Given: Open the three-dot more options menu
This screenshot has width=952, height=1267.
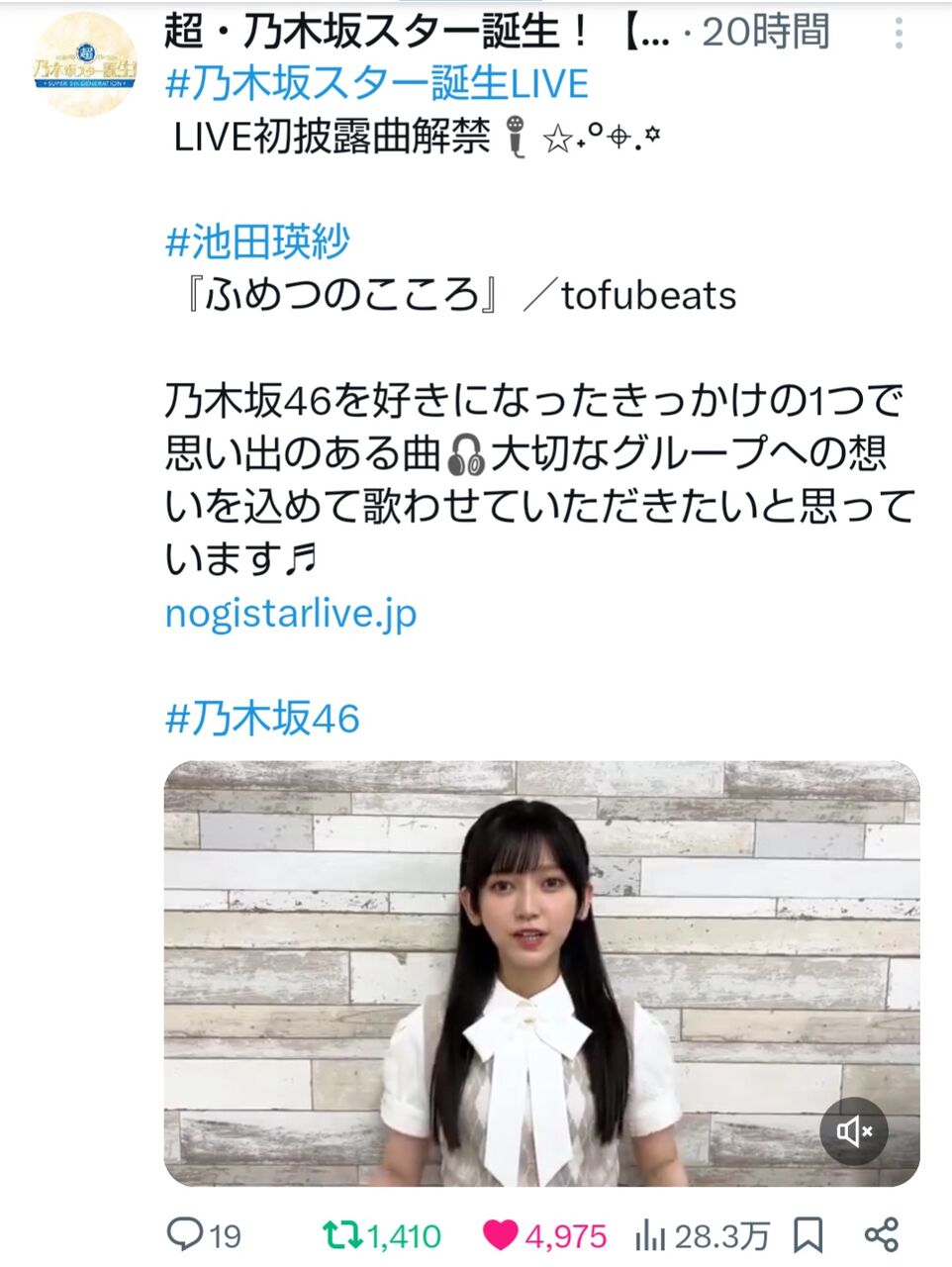Looking at the screenshot, I should [899, 34].
